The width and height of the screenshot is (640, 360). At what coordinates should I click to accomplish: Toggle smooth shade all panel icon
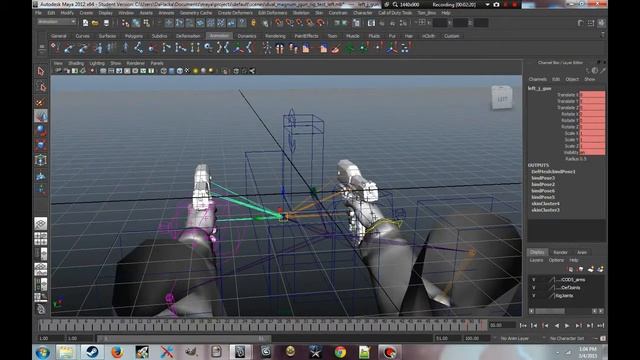pos(171,71)
